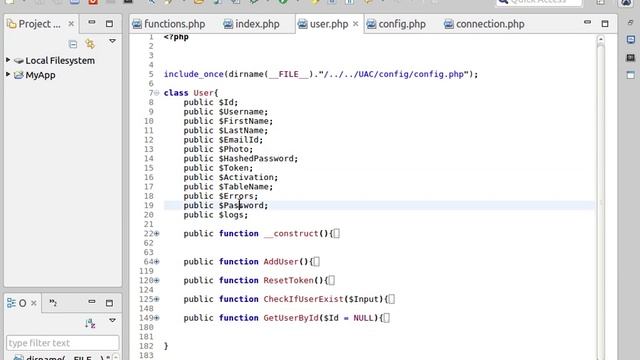Expand the MyApp project node

coord(8,75)
